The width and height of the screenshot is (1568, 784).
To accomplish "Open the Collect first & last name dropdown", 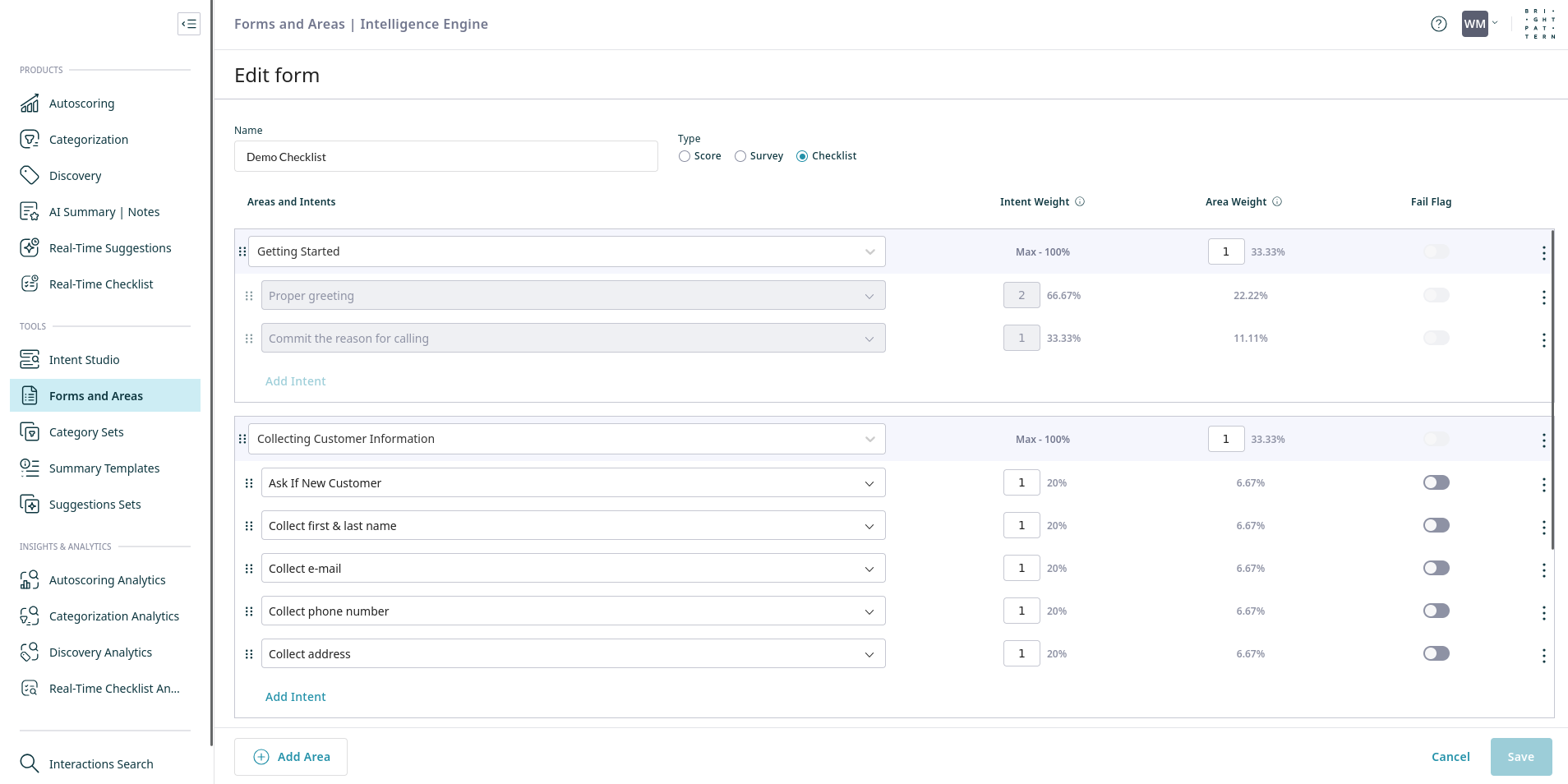I will (869, 526).
